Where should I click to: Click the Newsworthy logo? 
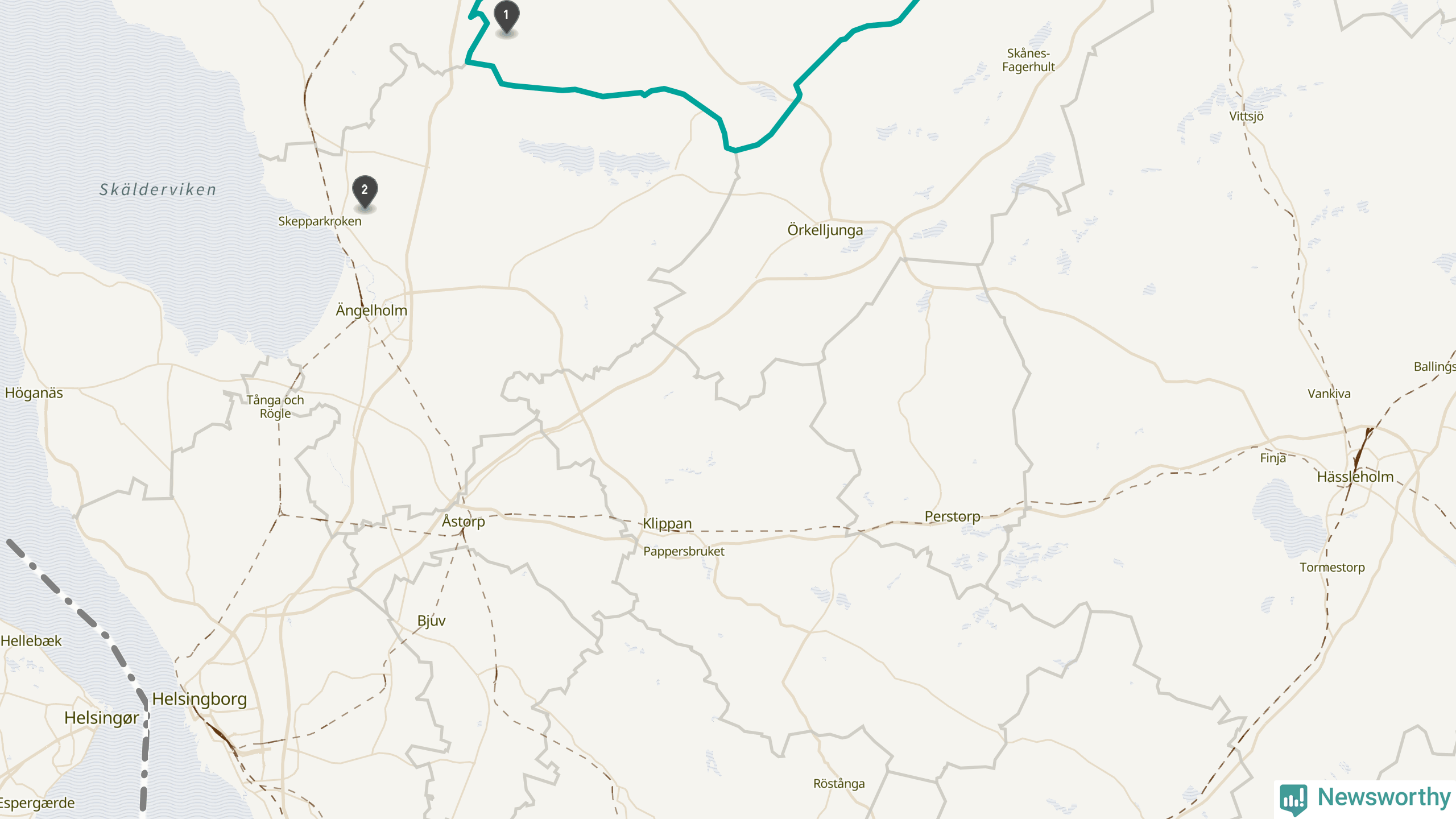coord(1365,798)
